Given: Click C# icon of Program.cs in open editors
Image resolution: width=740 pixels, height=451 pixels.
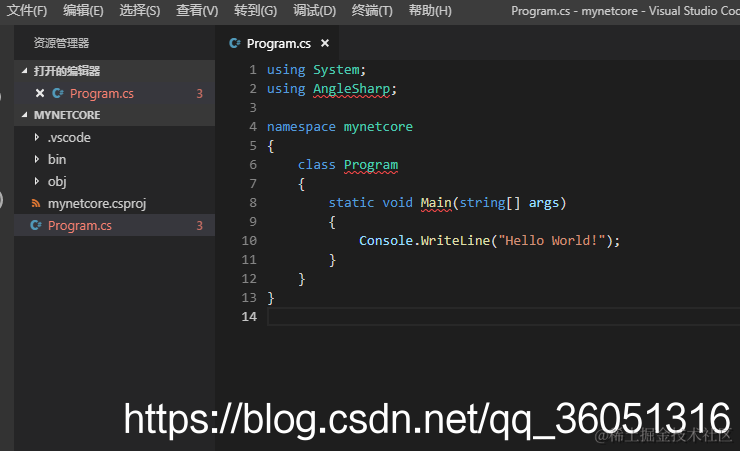Looking at the screenshot, I should pos(58,93).
